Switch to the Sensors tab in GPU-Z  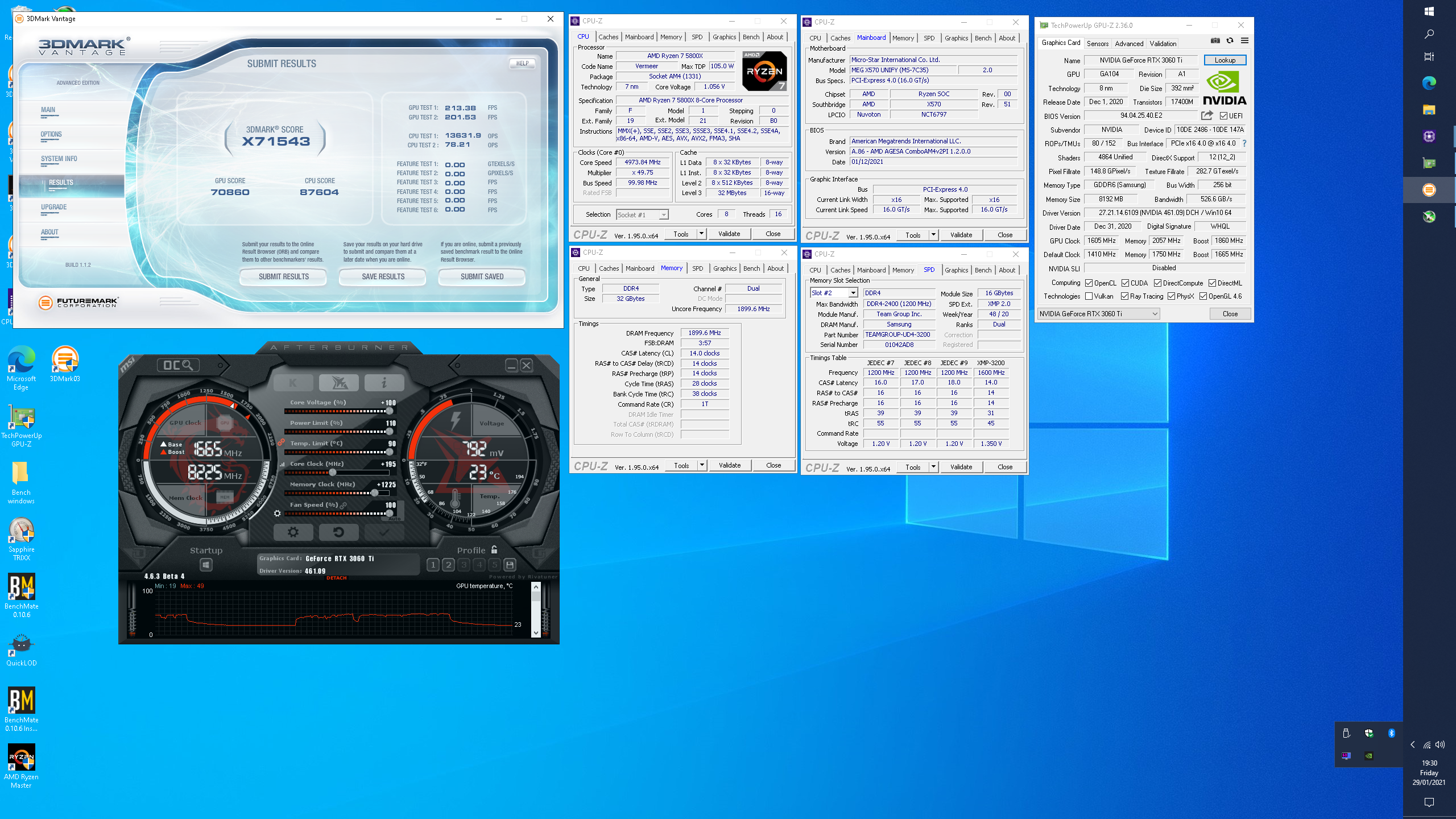click(1097, 44)
